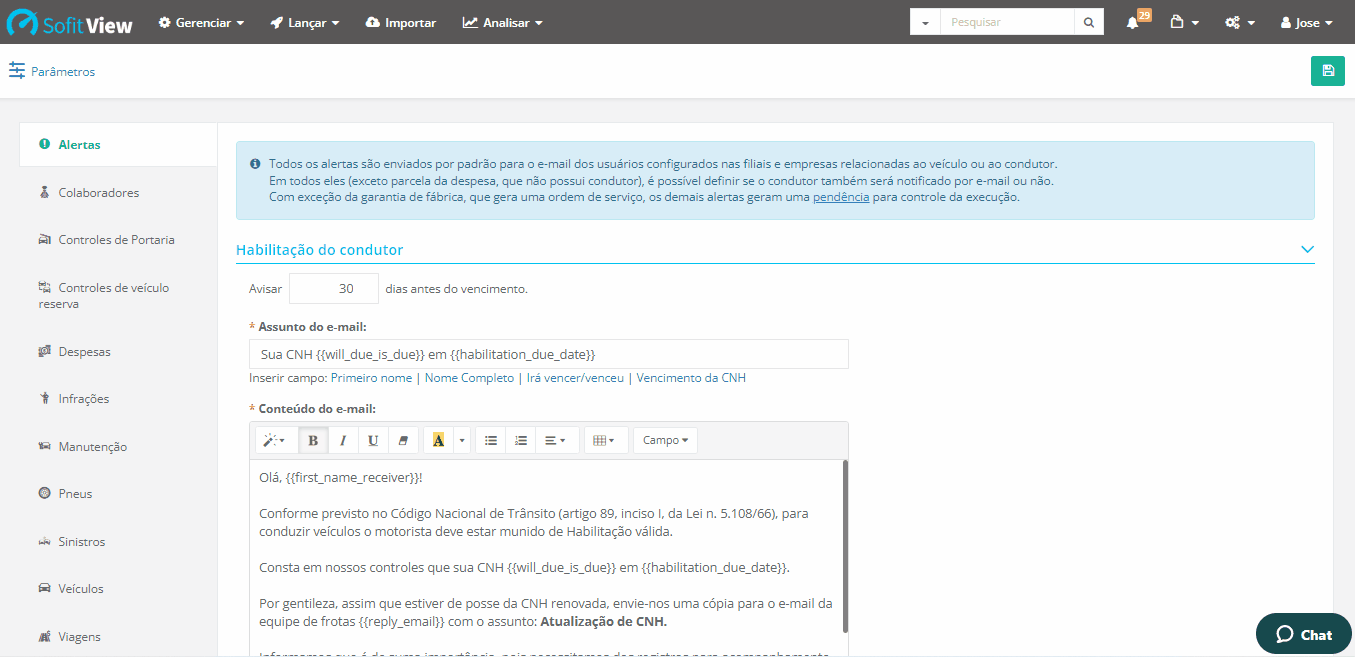The height and width of the screenshot is (657, 1355).
Task: Open the Campo dropdown in editor toolbar
Action: (x=665, y=440)
